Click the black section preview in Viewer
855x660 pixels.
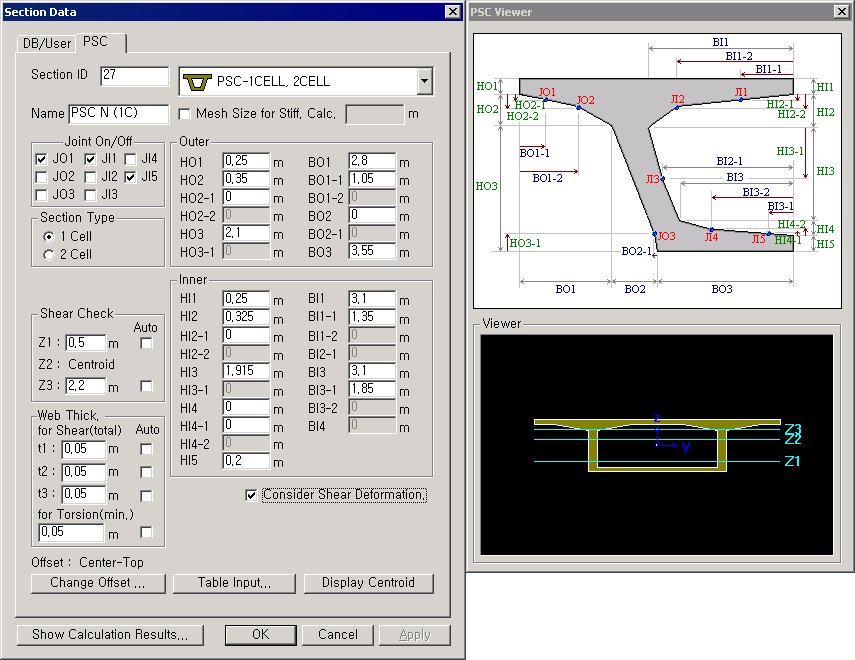point(657,445)
